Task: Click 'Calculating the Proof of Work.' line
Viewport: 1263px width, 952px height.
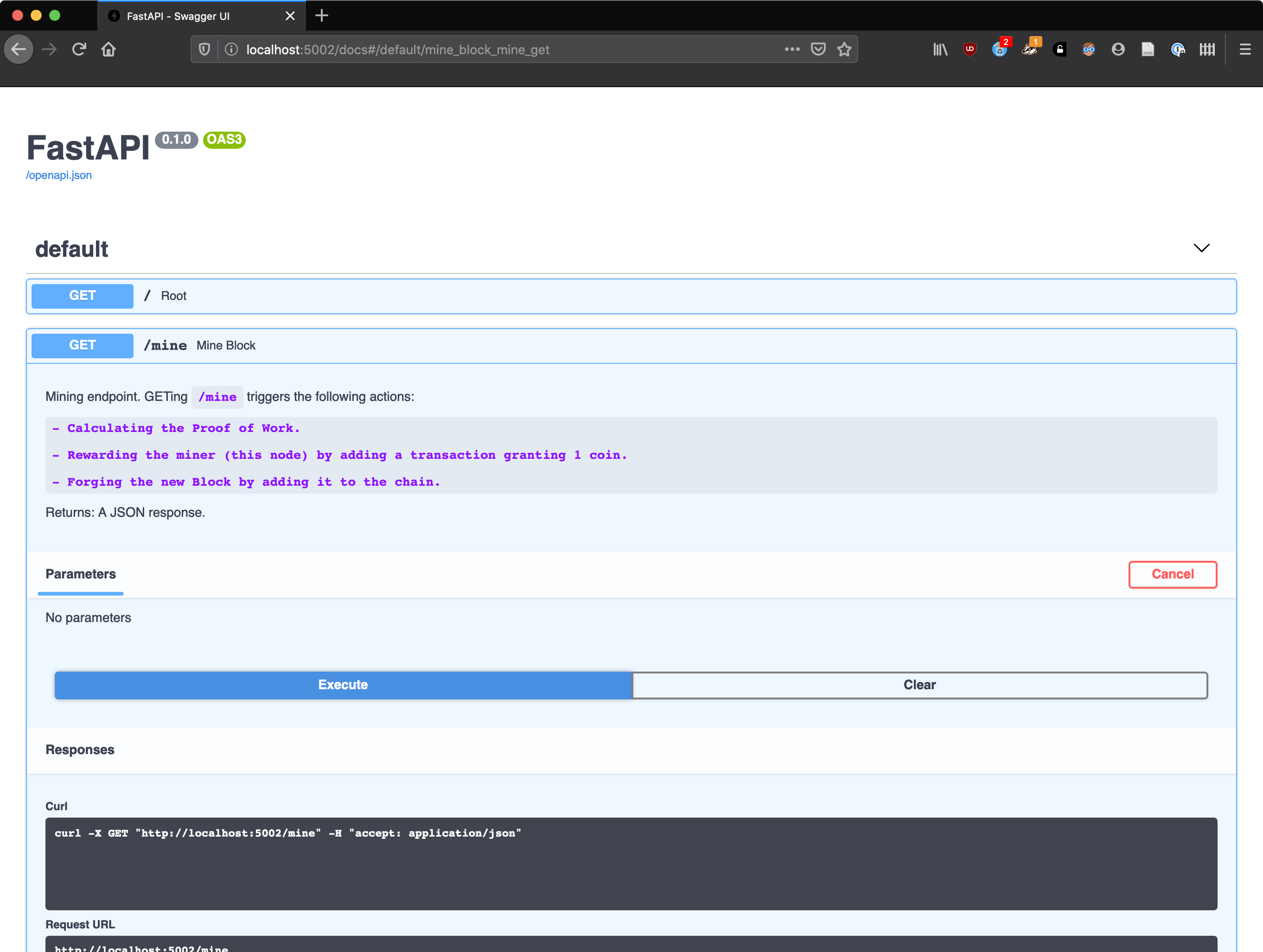Action: click(176, 429)
